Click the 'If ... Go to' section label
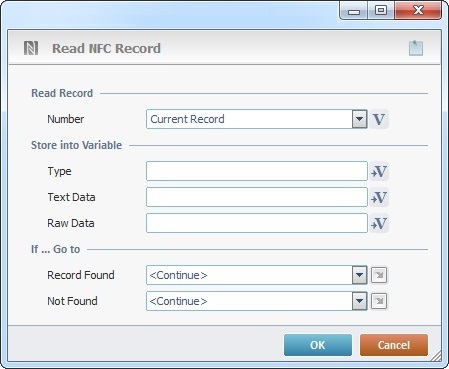Screen dimensions: 449x369 coord(55,249)
